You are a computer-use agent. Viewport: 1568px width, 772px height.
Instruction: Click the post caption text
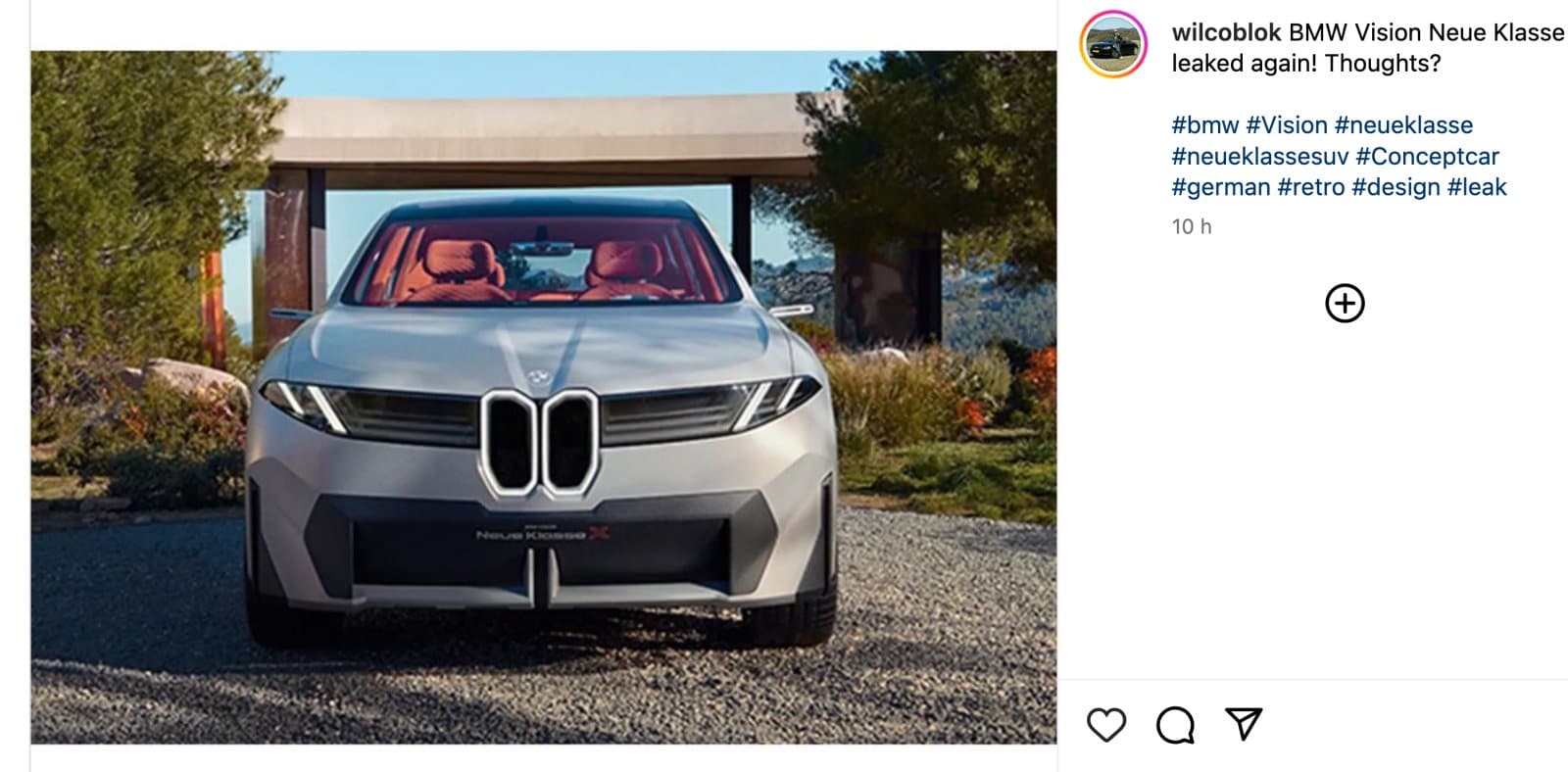point(1367,48)
